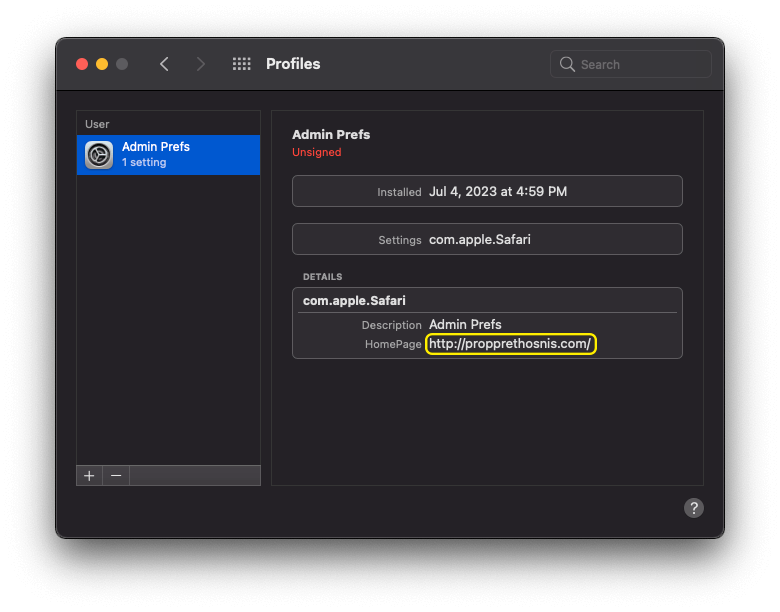
Task: Show all preferences via the grid icon
Action: click(x=241, y=64)
